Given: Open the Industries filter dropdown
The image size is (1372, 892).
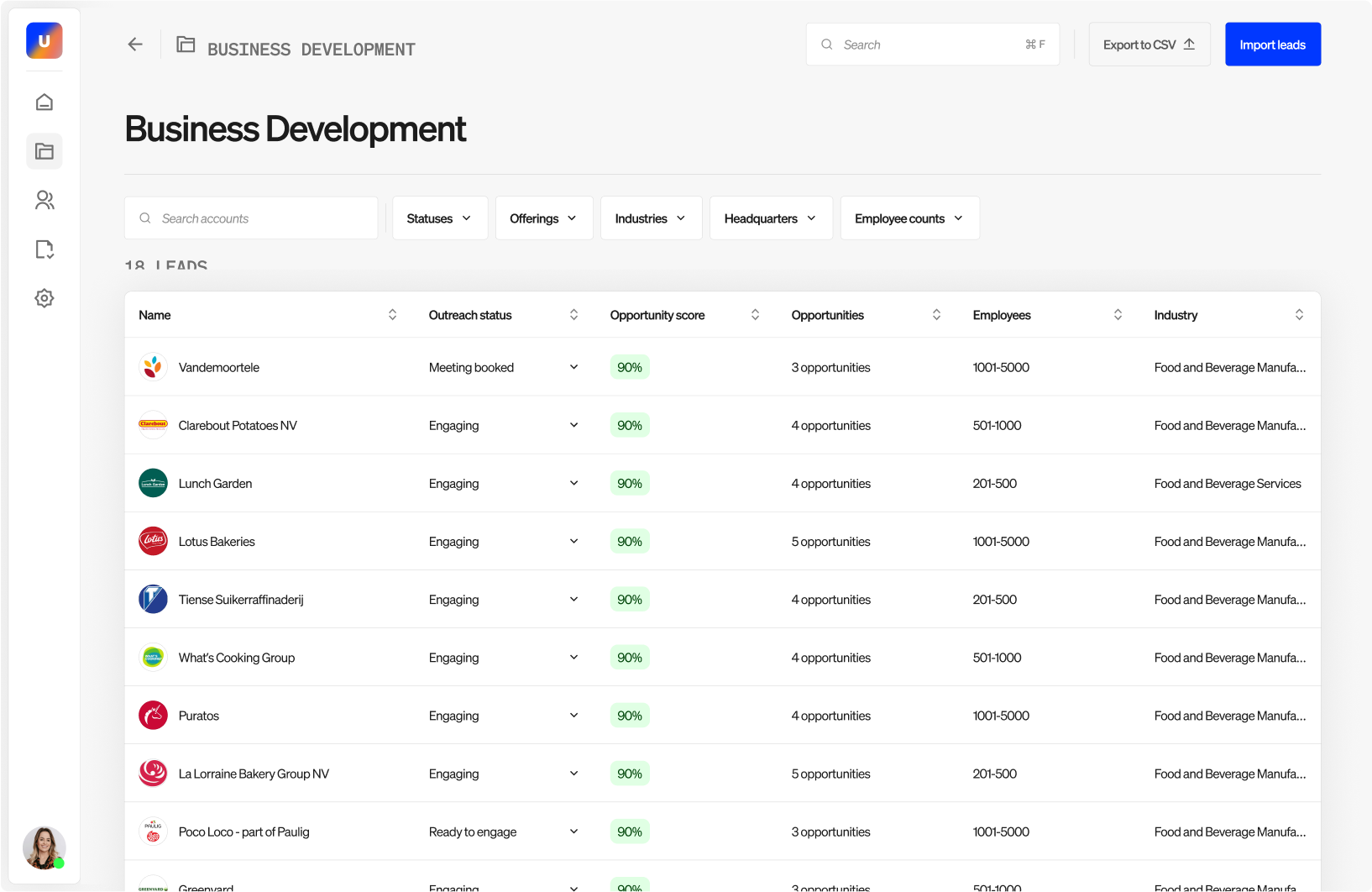Looking at the screenshot, I should (x=652, y=218).
